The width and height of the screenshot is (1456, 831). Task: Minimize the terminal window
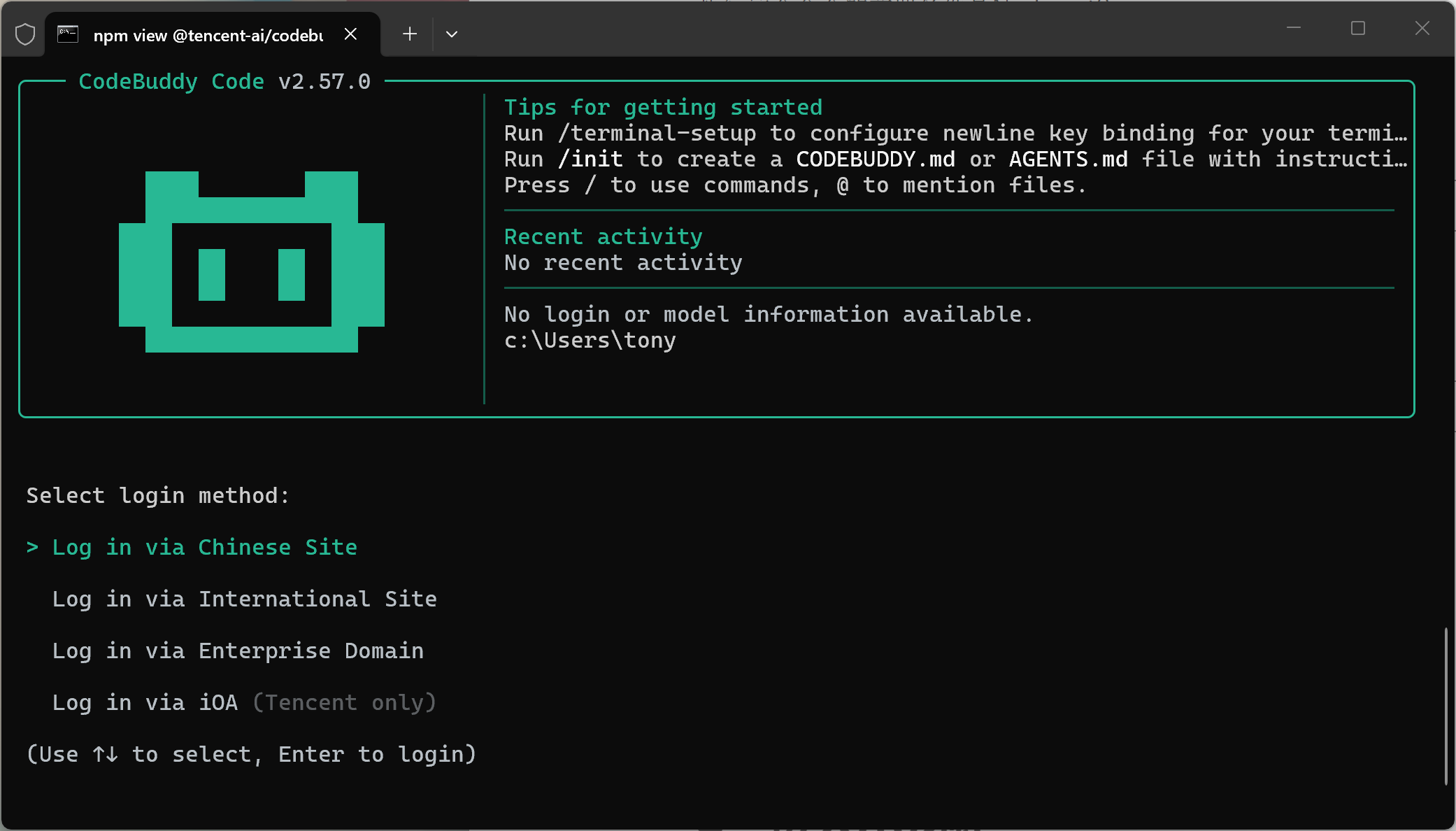coord(1294,29)
